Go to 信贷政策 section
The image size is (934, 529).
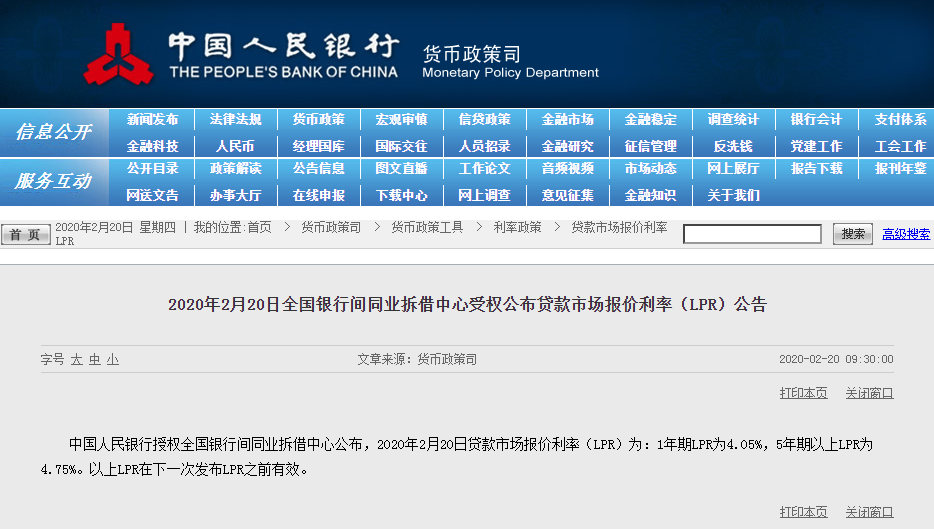click(x=484, y=120)
